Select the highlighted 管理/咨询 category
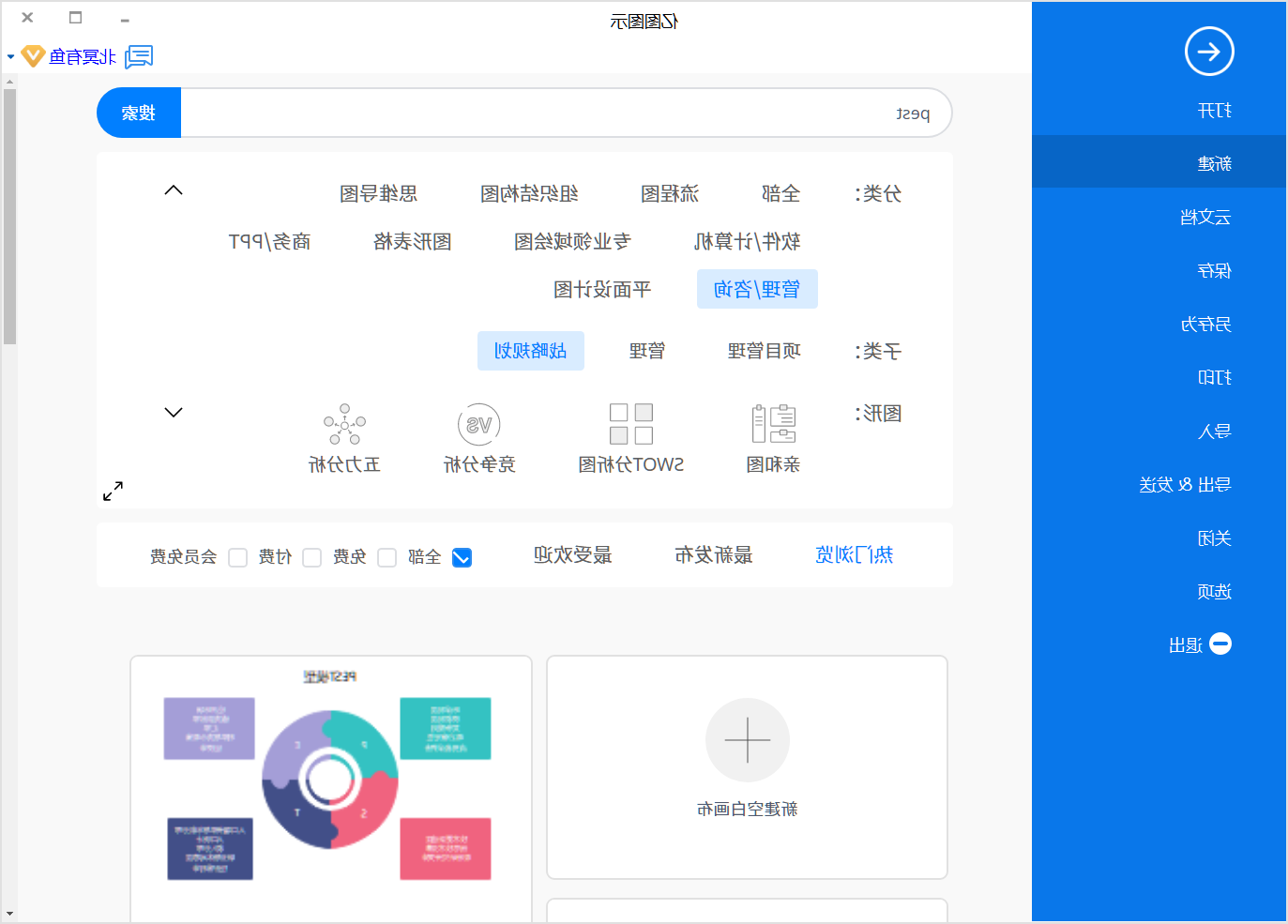The image size is (1288, 924). pyautogui.click(x=757, y=289)
